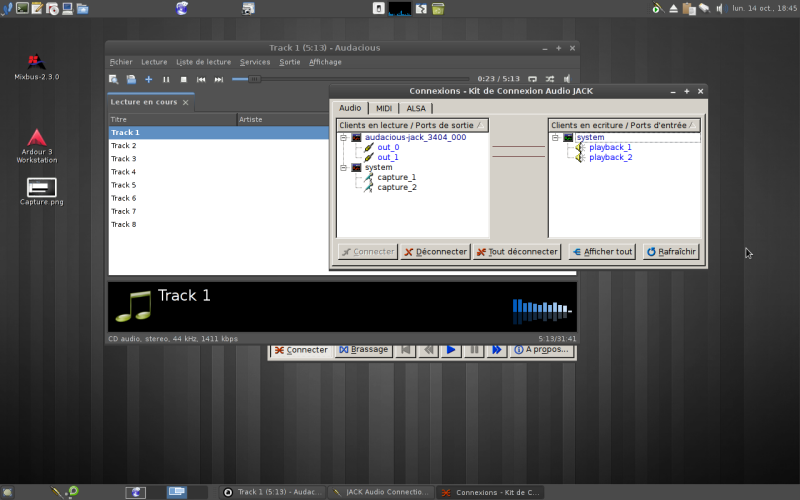
Task: Click the Audacious seek slider handle
Action: 254,79
